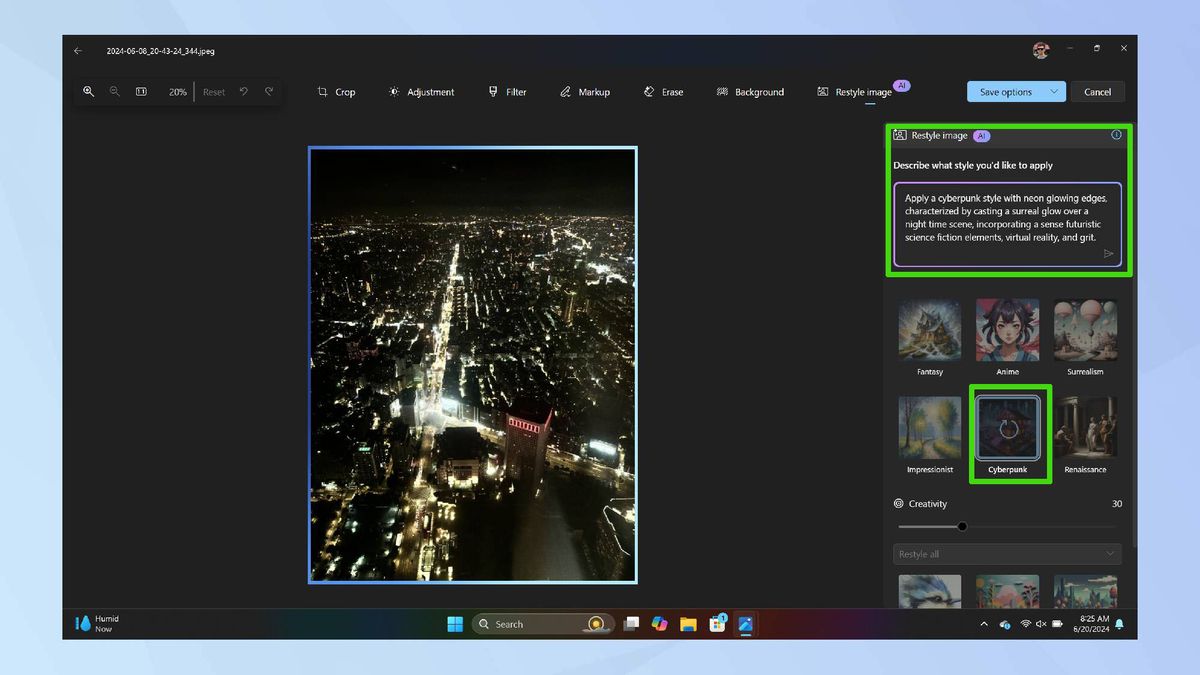Open the Windows Start menu
This screenshot has height=675, width=1200.
point(455,624)
